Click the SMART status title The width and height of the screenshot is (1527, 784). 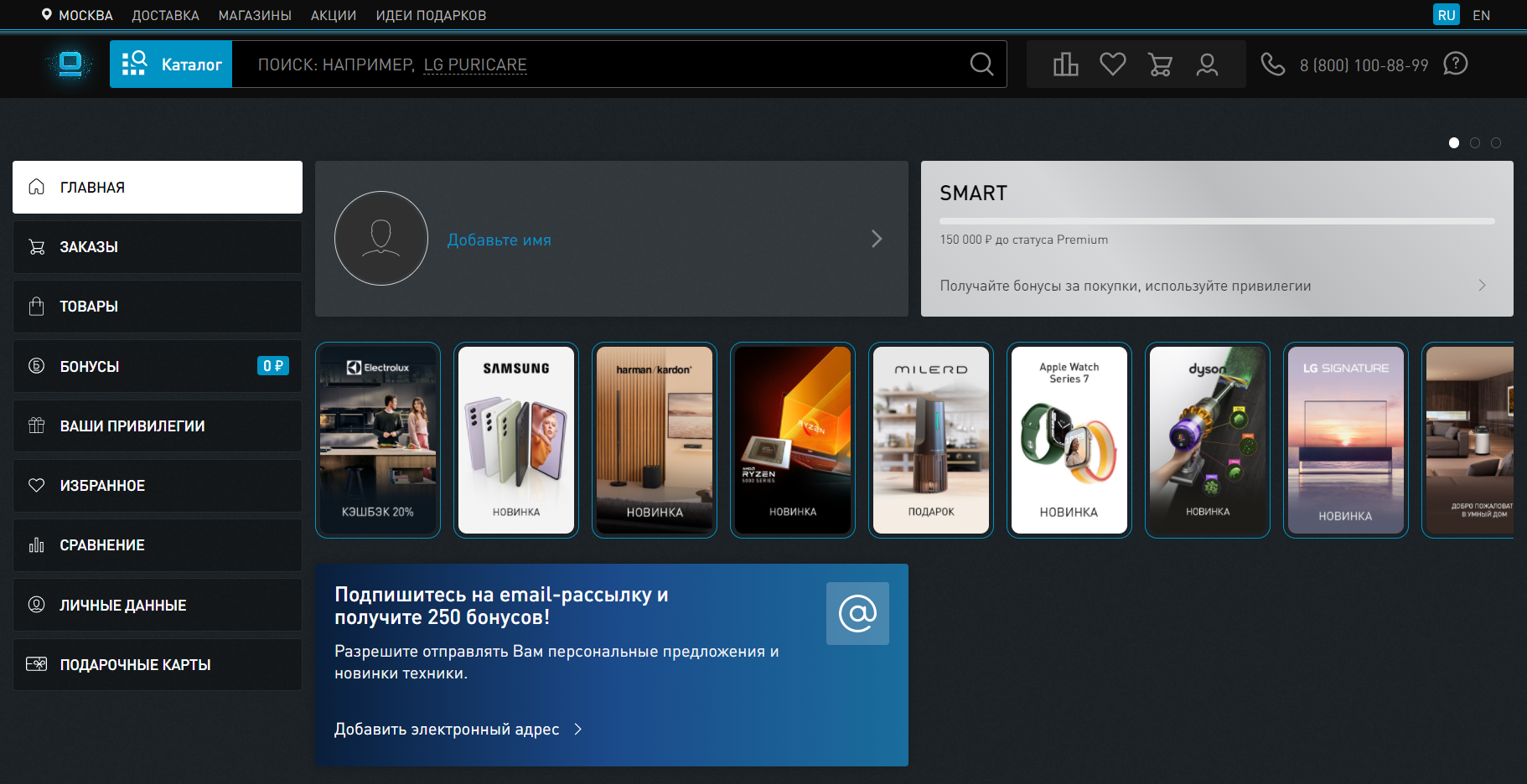(x=973, y=193)
